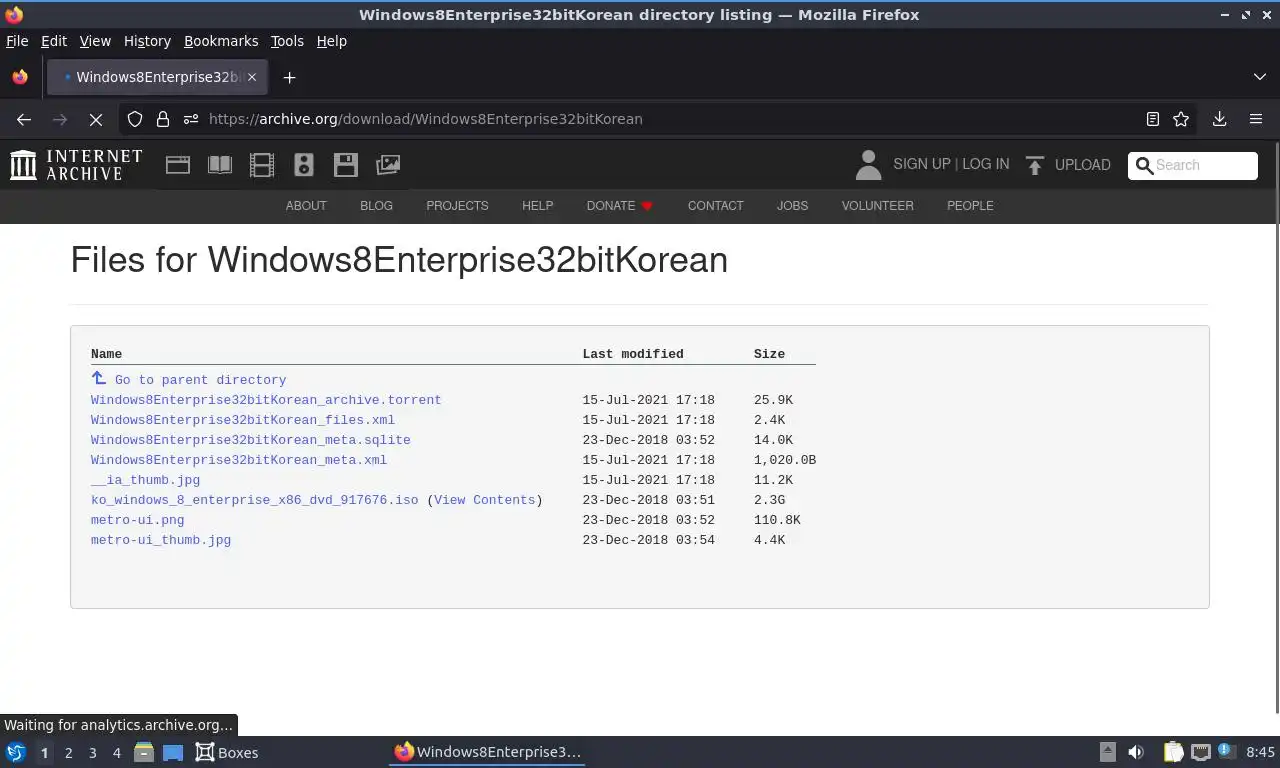Click the page vertical scrollbar
Screen dimensions: 1280x768
click(x=1275, y=428)
